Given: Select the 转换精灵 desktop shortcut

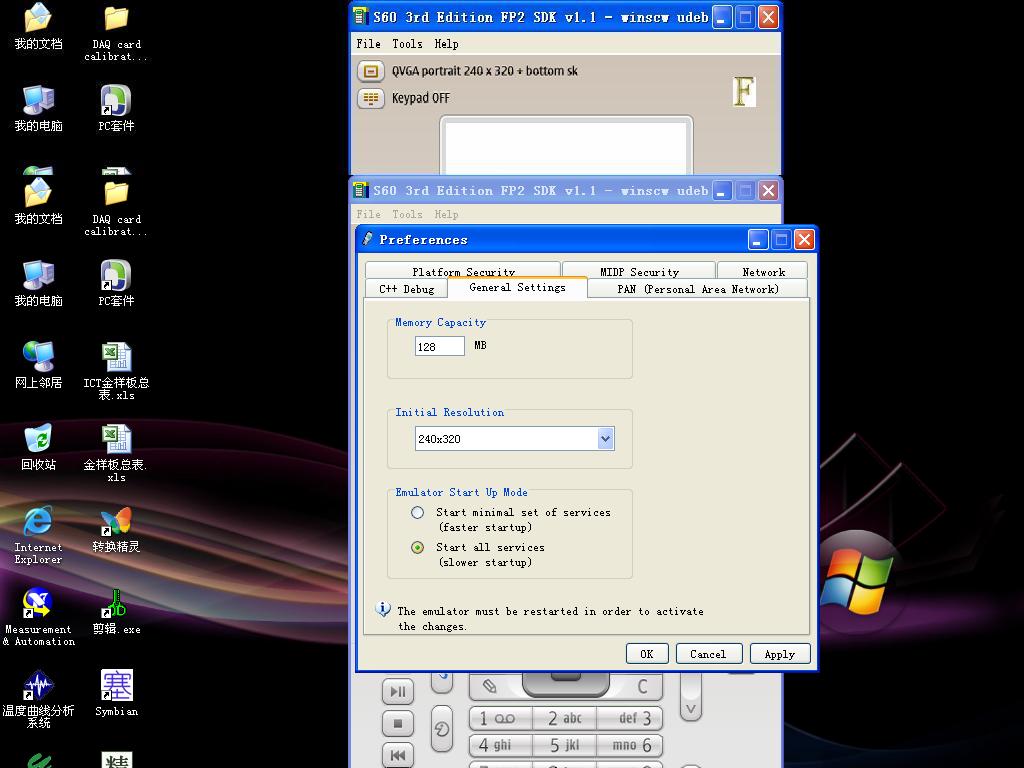Looking at the screenshot, I should coord(116,529).
